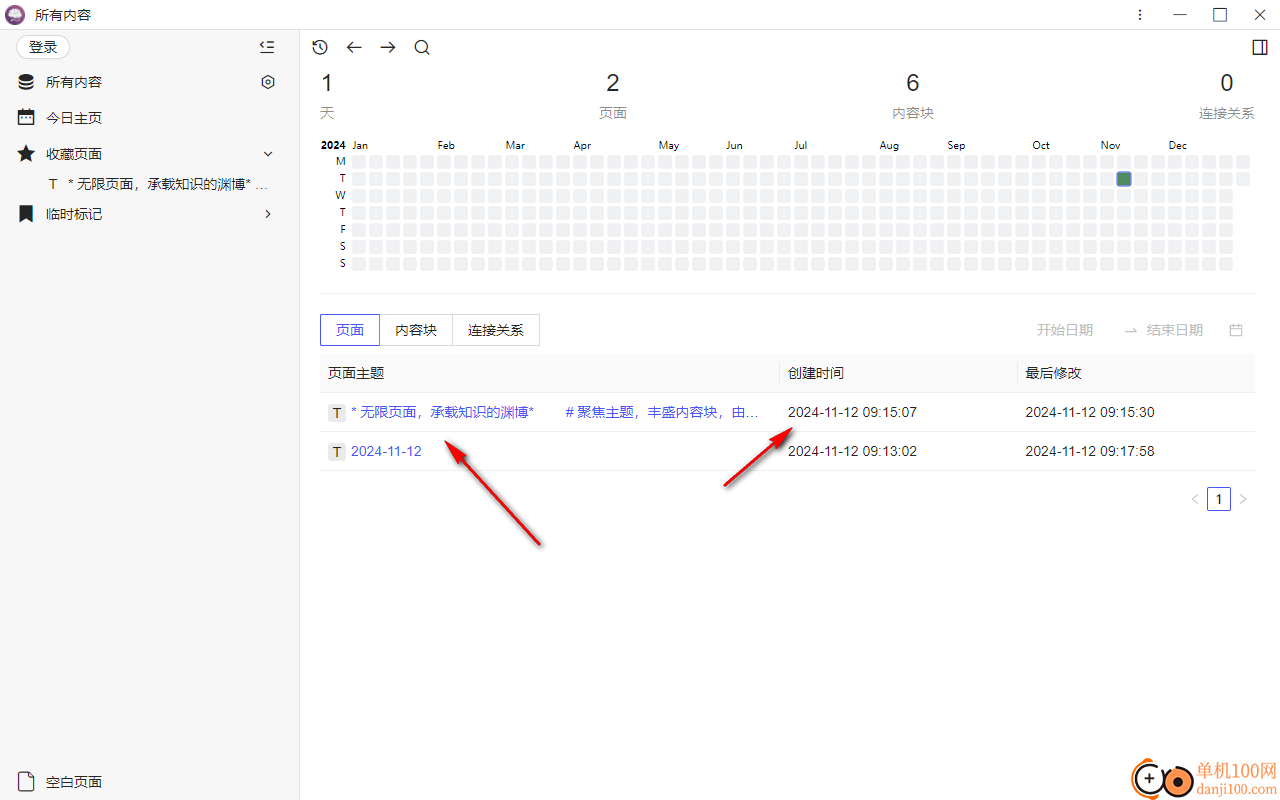The image size is (1280, 800).
Task: Click the T icon beside 无限页面 table row
Action: (337, 413)
